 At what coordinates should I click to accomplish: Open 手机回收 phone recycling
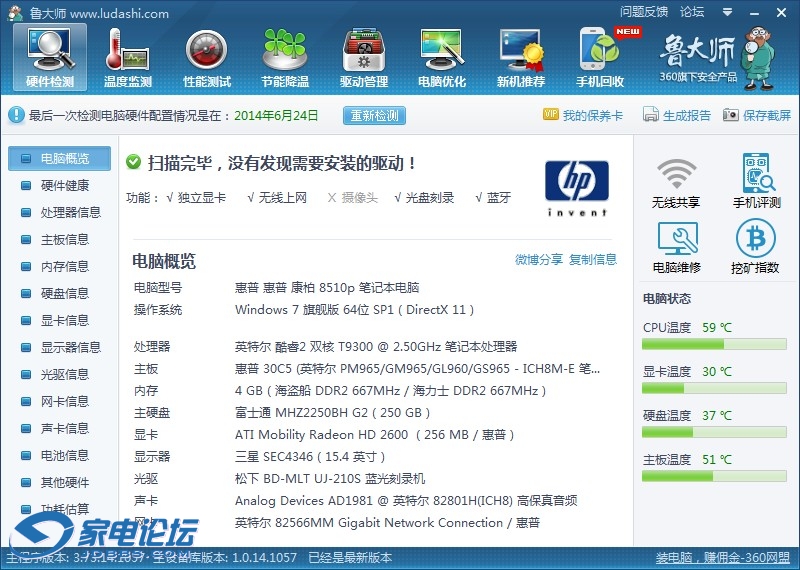click(600, 58)
